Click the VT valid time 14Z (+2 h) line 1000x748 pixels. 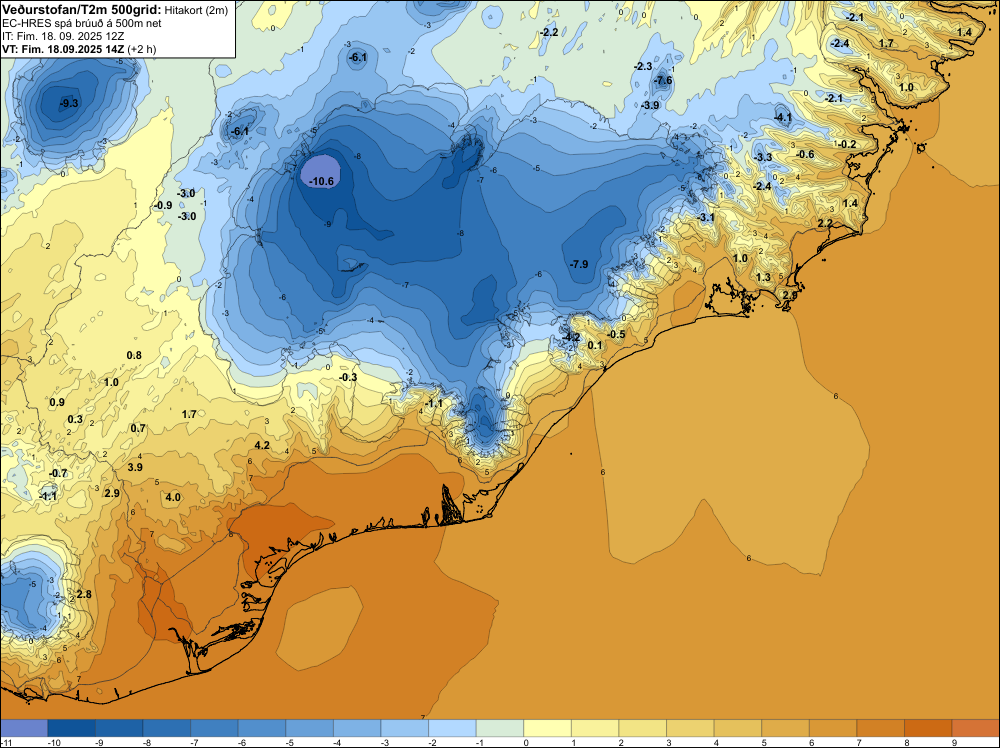(79, 49)
